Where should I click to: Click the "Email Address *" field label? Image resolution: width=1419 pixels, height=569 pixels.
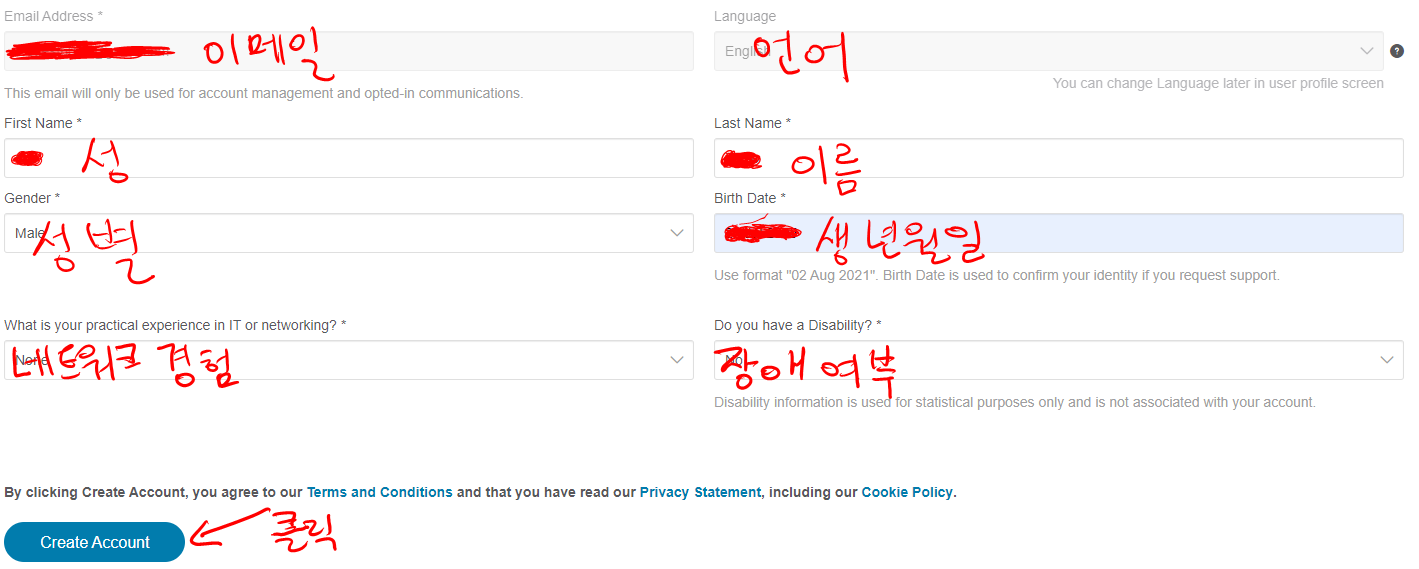53,16
